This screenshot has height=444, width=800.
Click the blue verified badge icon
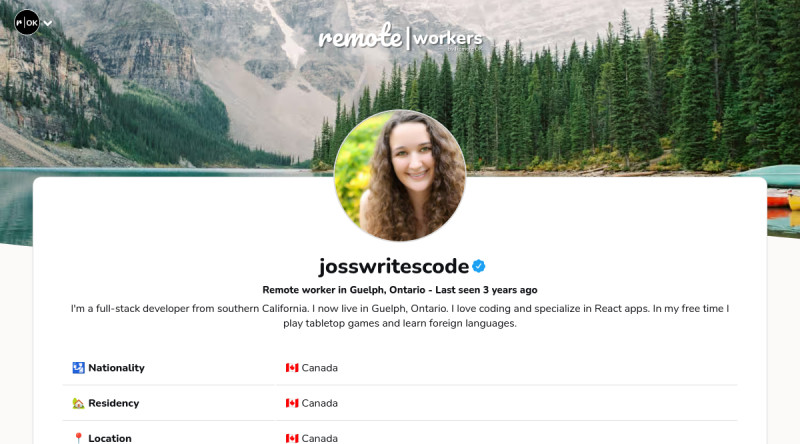click(x=479, y=266)
